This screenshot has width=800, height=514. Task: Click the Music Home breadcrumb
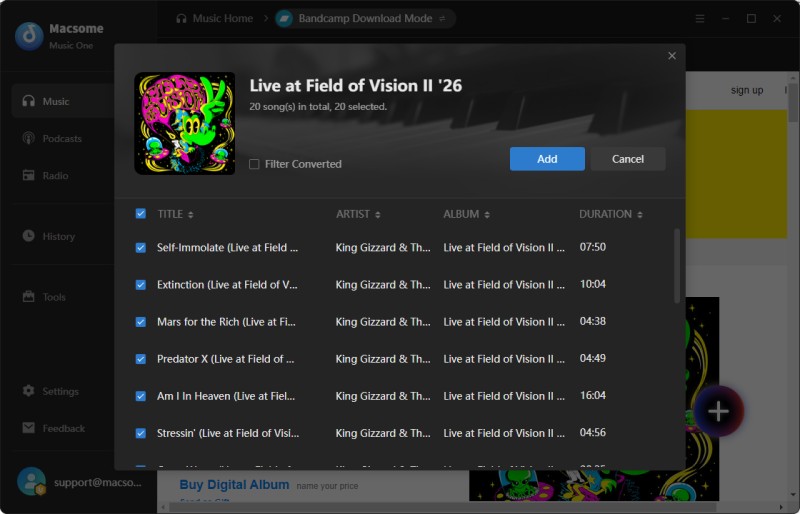(215, 18)
